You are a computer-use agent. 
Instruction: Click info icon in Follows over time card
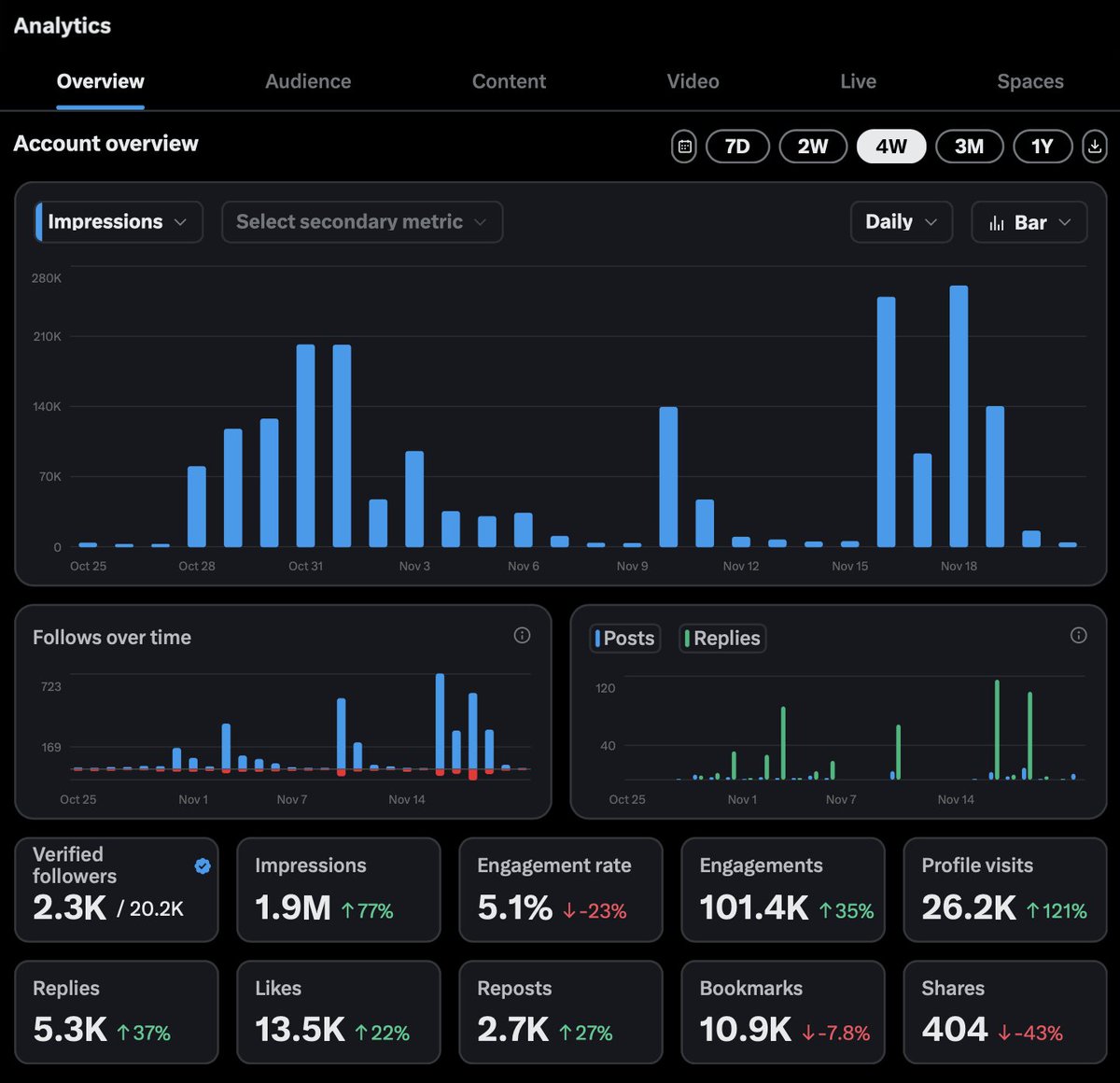click(x=522, y=636)
